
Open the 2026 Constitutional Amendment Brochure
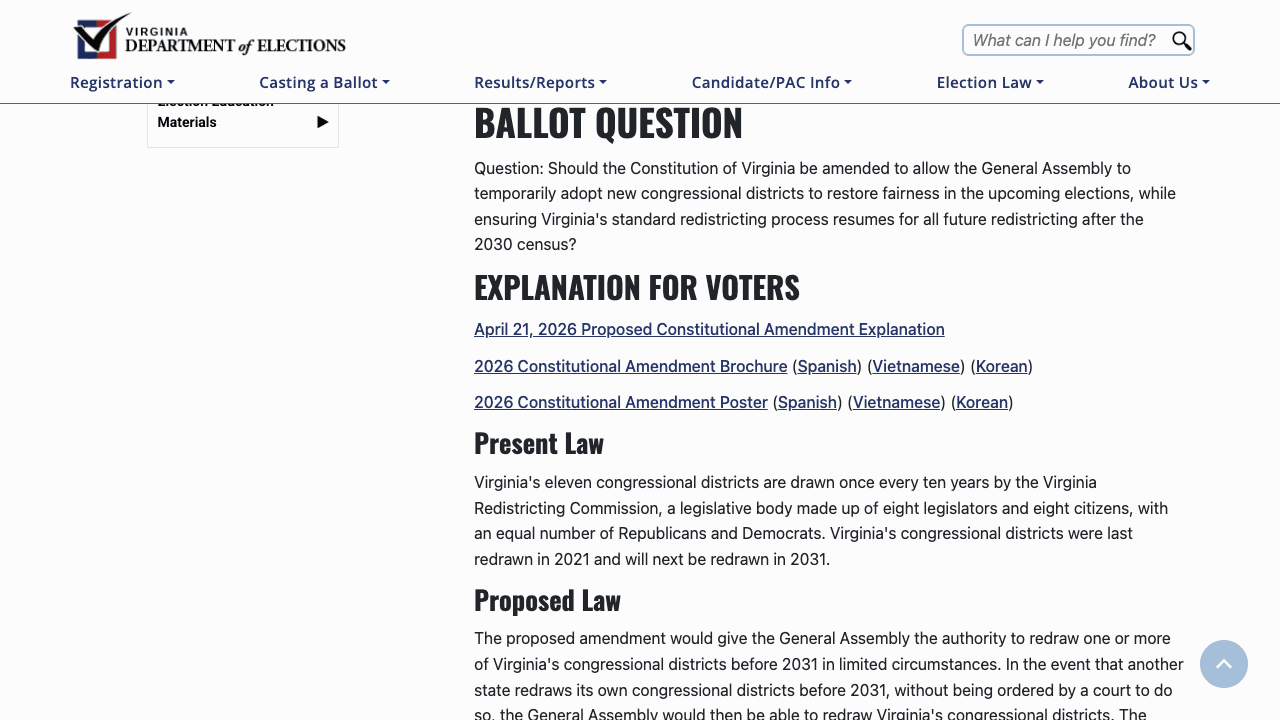[x=630, y=366]
